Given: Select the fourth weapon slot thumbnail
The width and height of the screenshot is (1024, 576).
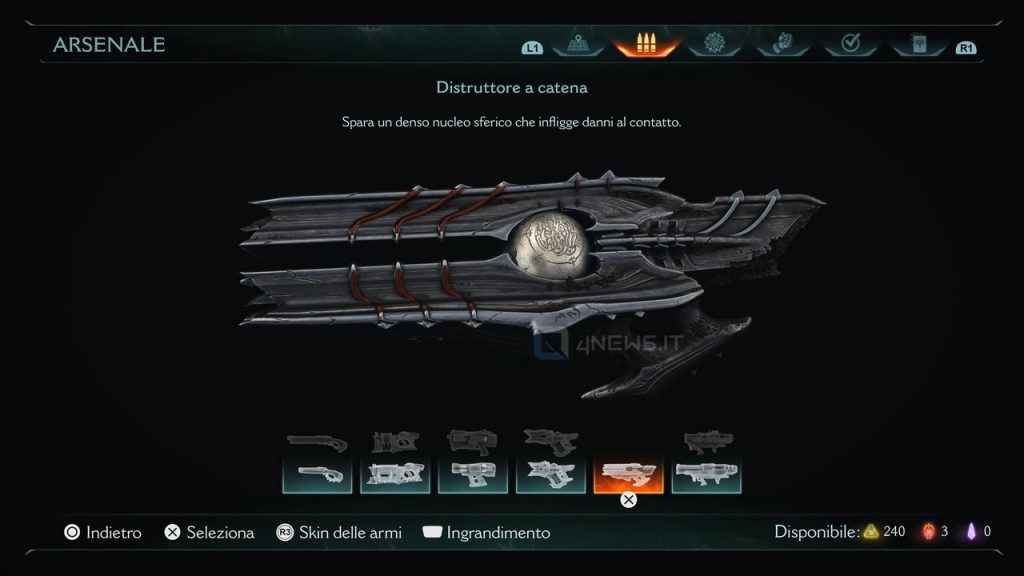Looking at the screenshot, I should [x=551, y=474].
